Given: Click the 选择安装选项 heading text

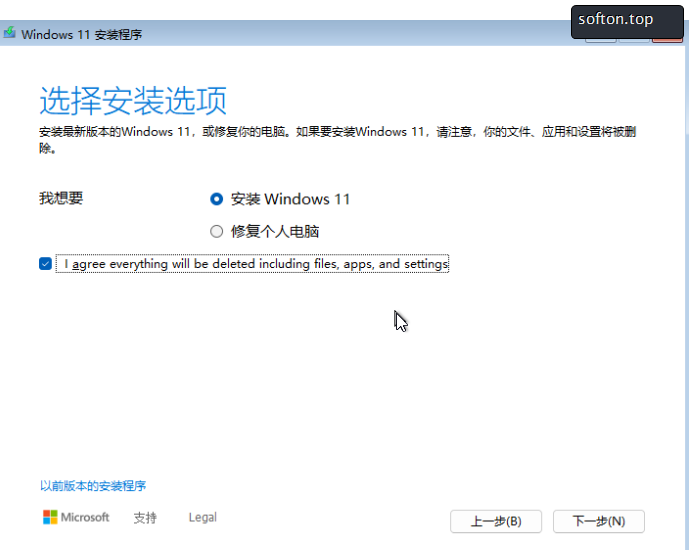Looking at the screenshot, I should click(x=133, y=101).
